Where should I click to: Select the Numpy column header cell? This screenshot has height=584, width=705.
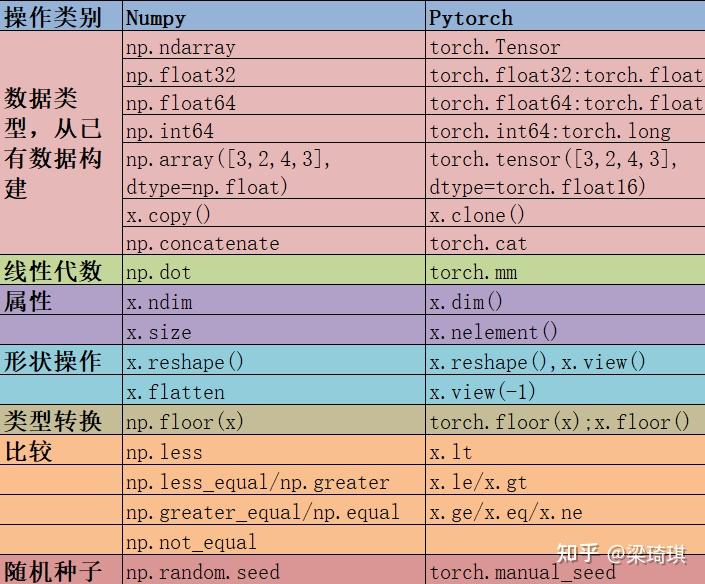pyautogui.click(x=274, y=17)
